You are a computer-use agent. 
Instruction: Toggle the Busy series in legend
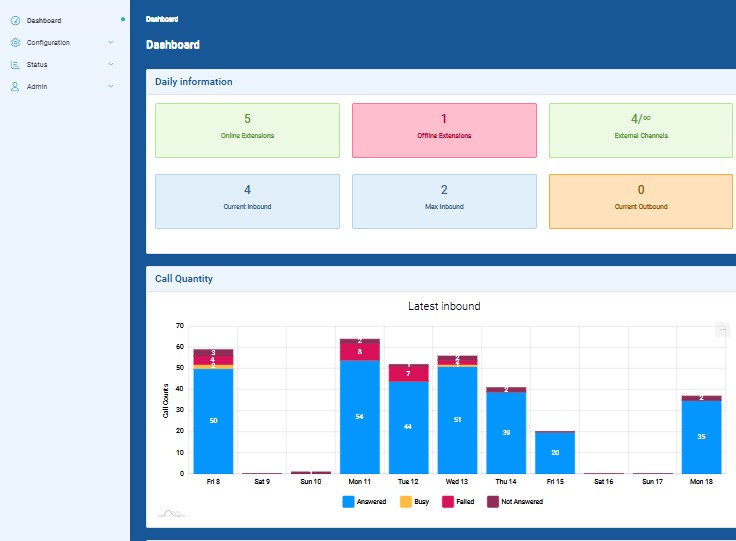tap(414, 501)
